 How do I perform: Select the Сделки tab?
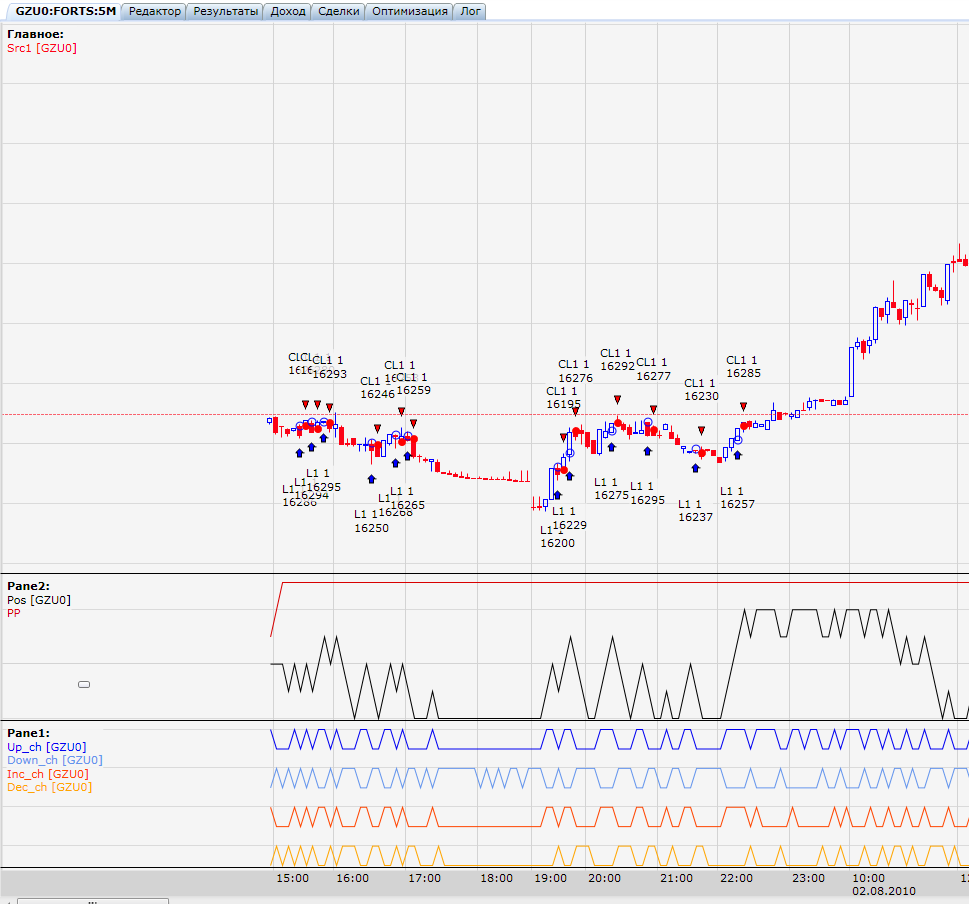pyautogui.click(x=338, y=11)
